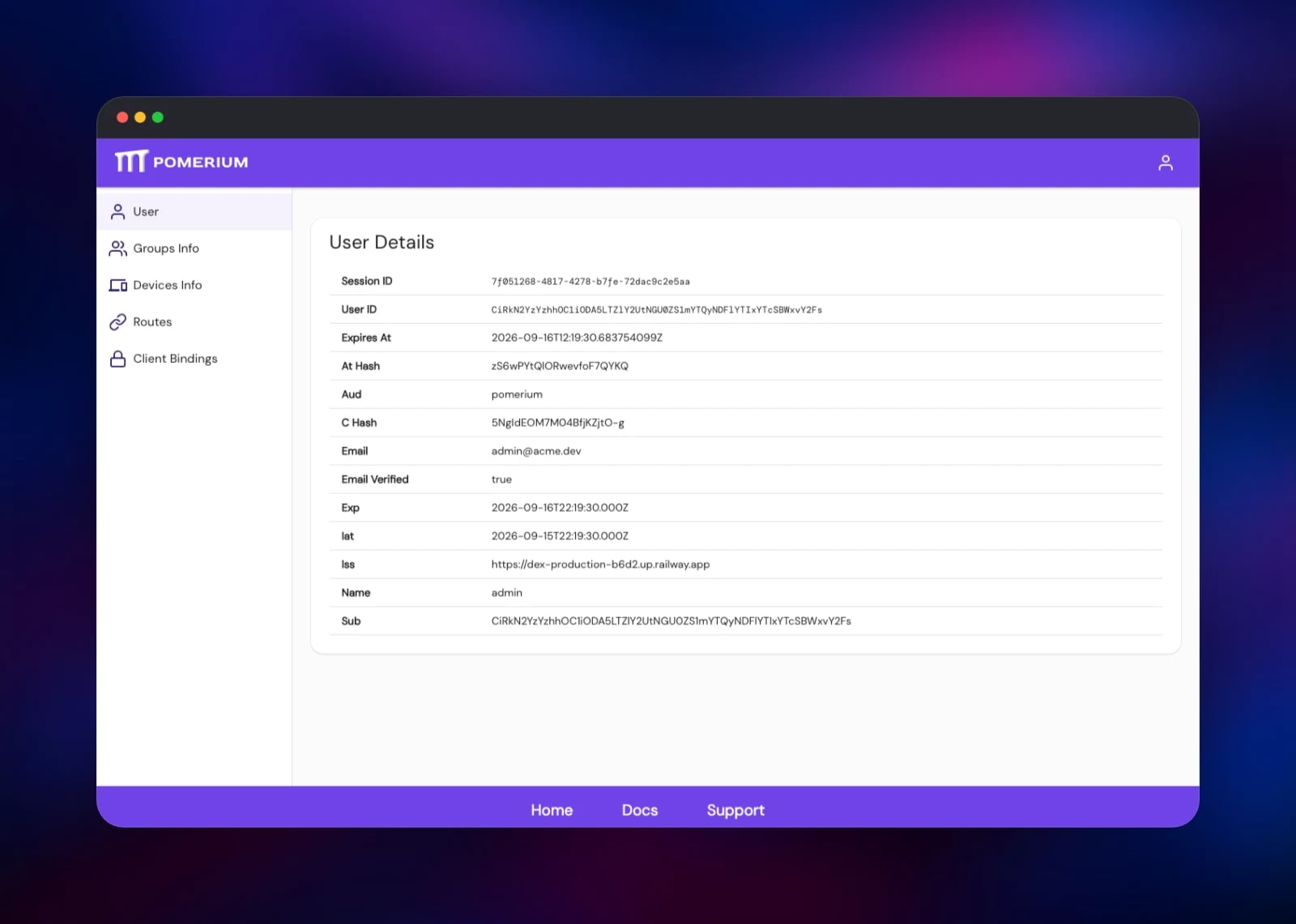Go to the Routes section
This screenshot has height=924, width=1296.
(194, 322)
